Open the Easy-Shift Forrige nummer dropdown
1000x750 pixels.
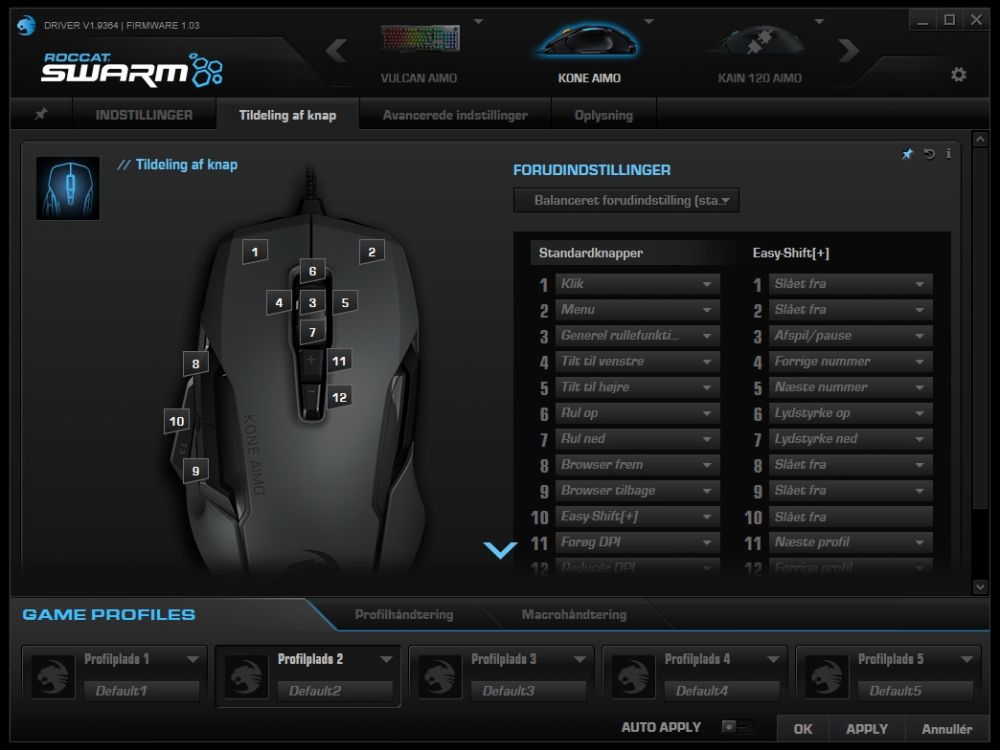851,362
